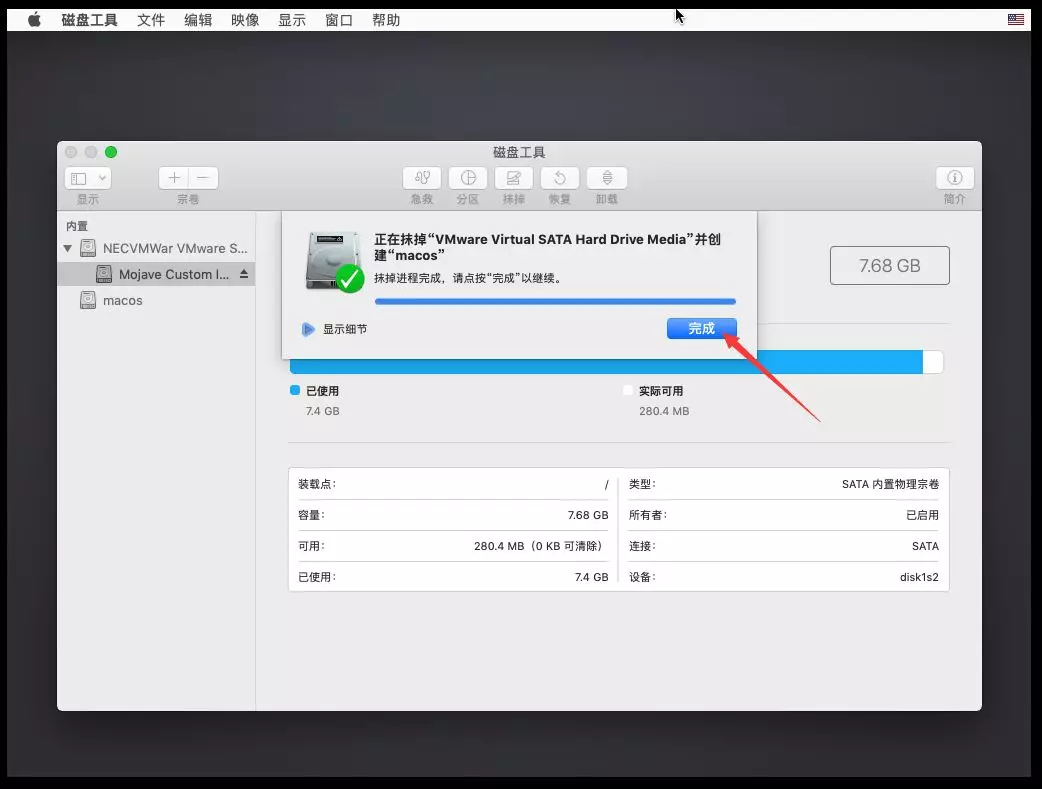Open the view options dropdown chevron
This screenshot has width=1042, height=789.
(x=102, y=178)
